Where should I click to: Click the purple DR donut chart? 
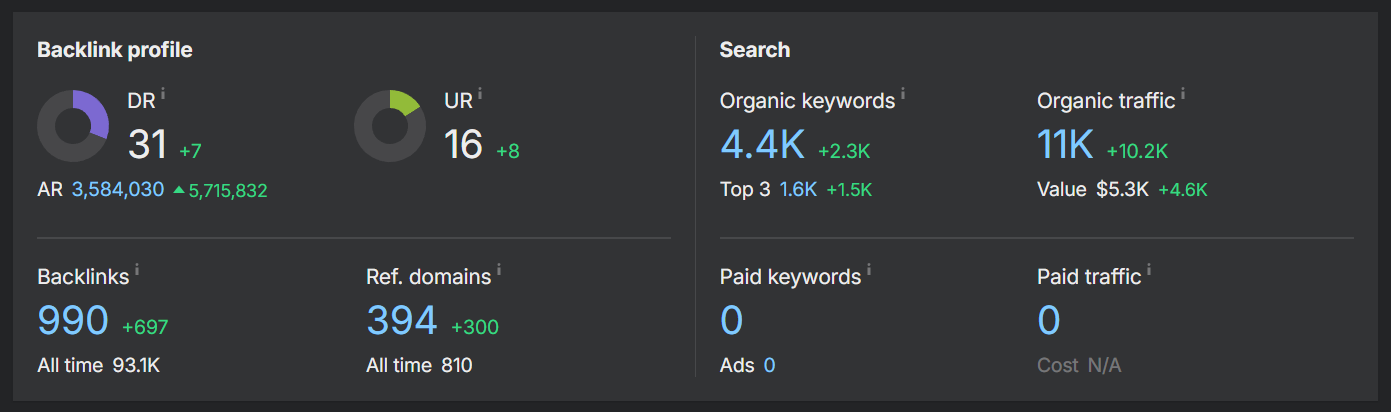(x=73, y=126)
